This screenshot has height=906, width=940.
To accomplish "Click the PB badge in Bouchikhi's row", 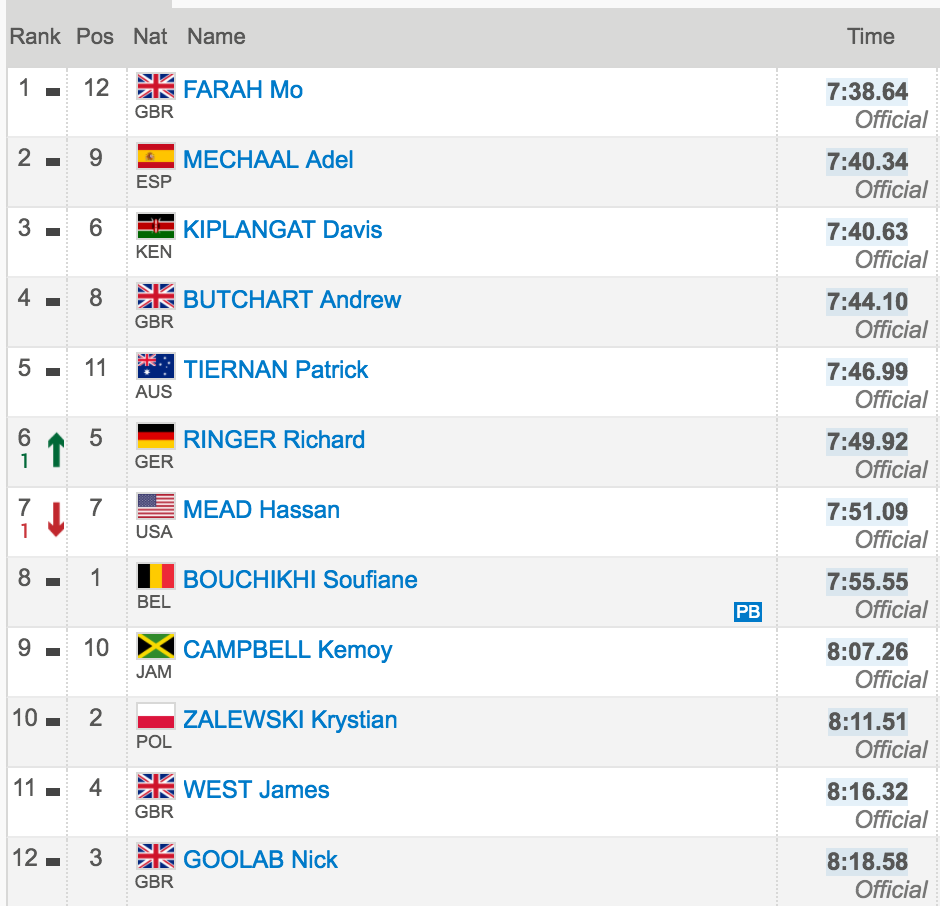I will point(748,612).
